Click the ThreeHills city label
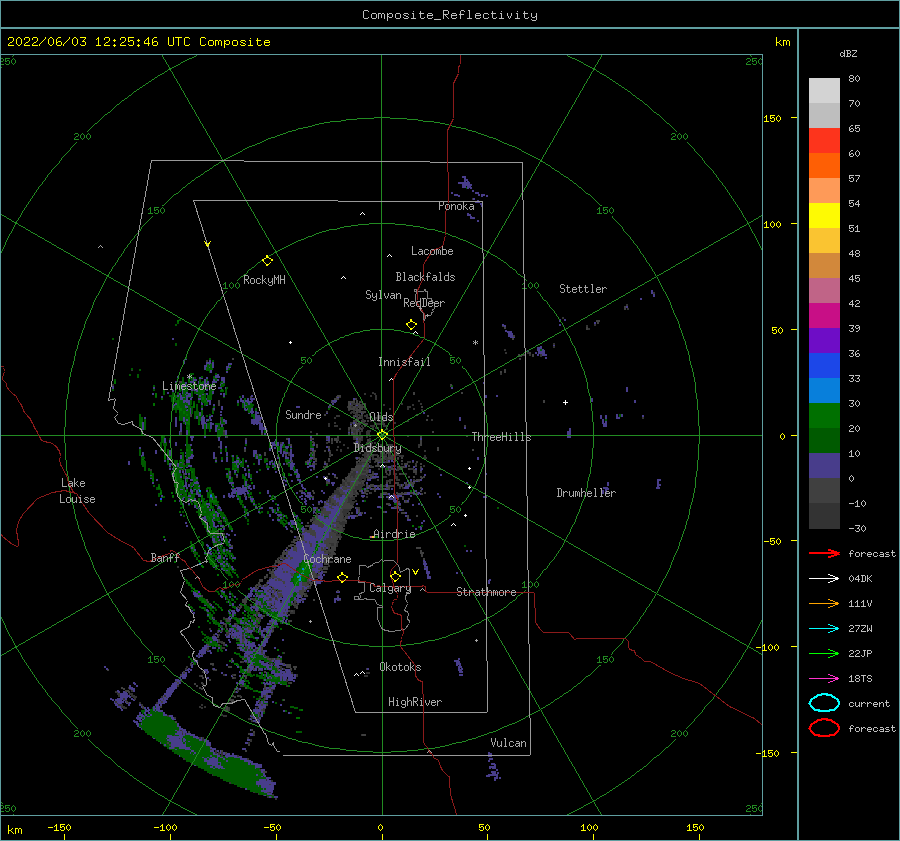Viewport: 900px width, 841px height. (x=502, y=437)
